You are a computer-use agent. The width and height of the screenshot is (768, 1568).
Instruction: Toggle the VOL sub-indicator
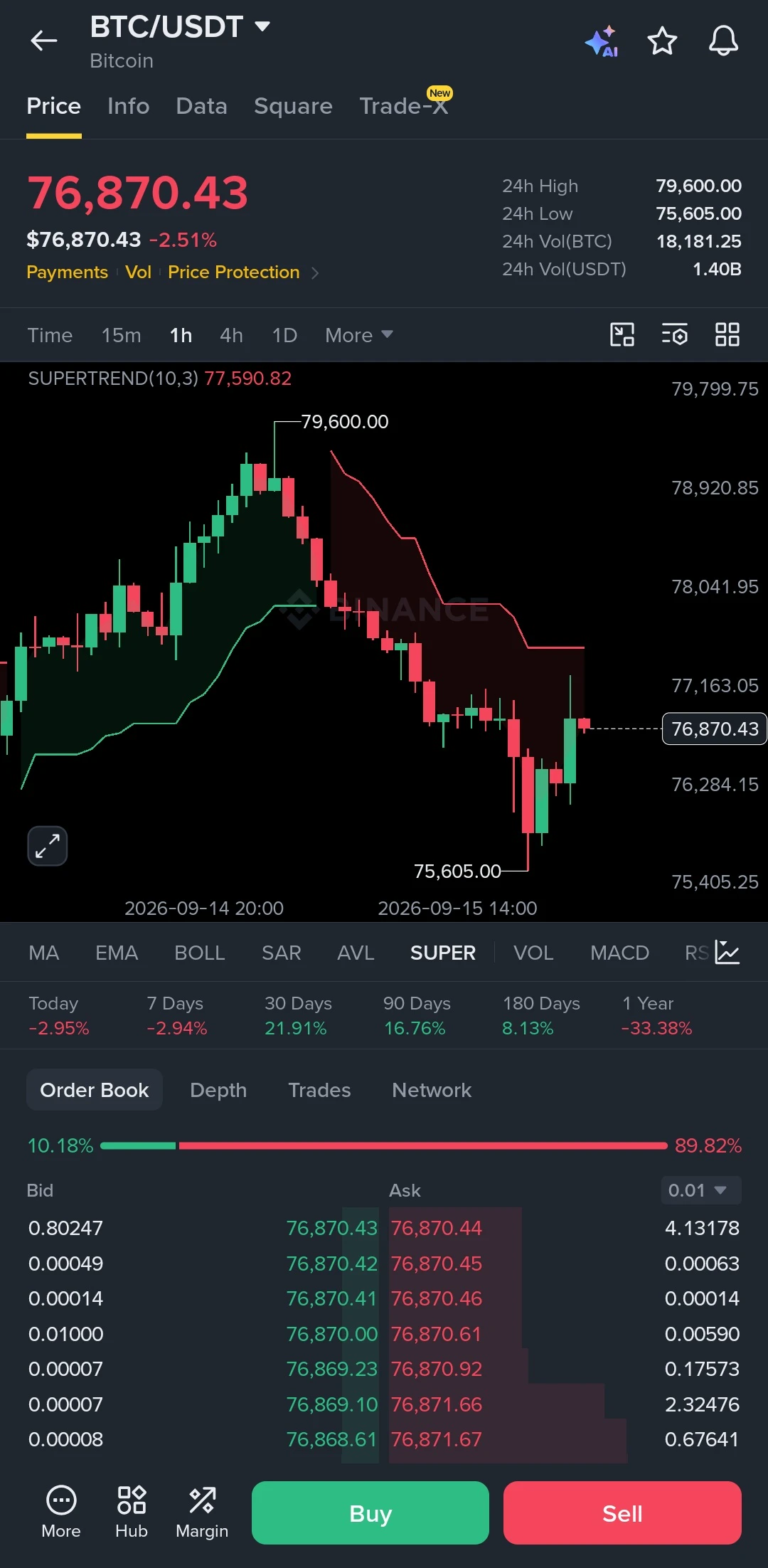point(533,953)
